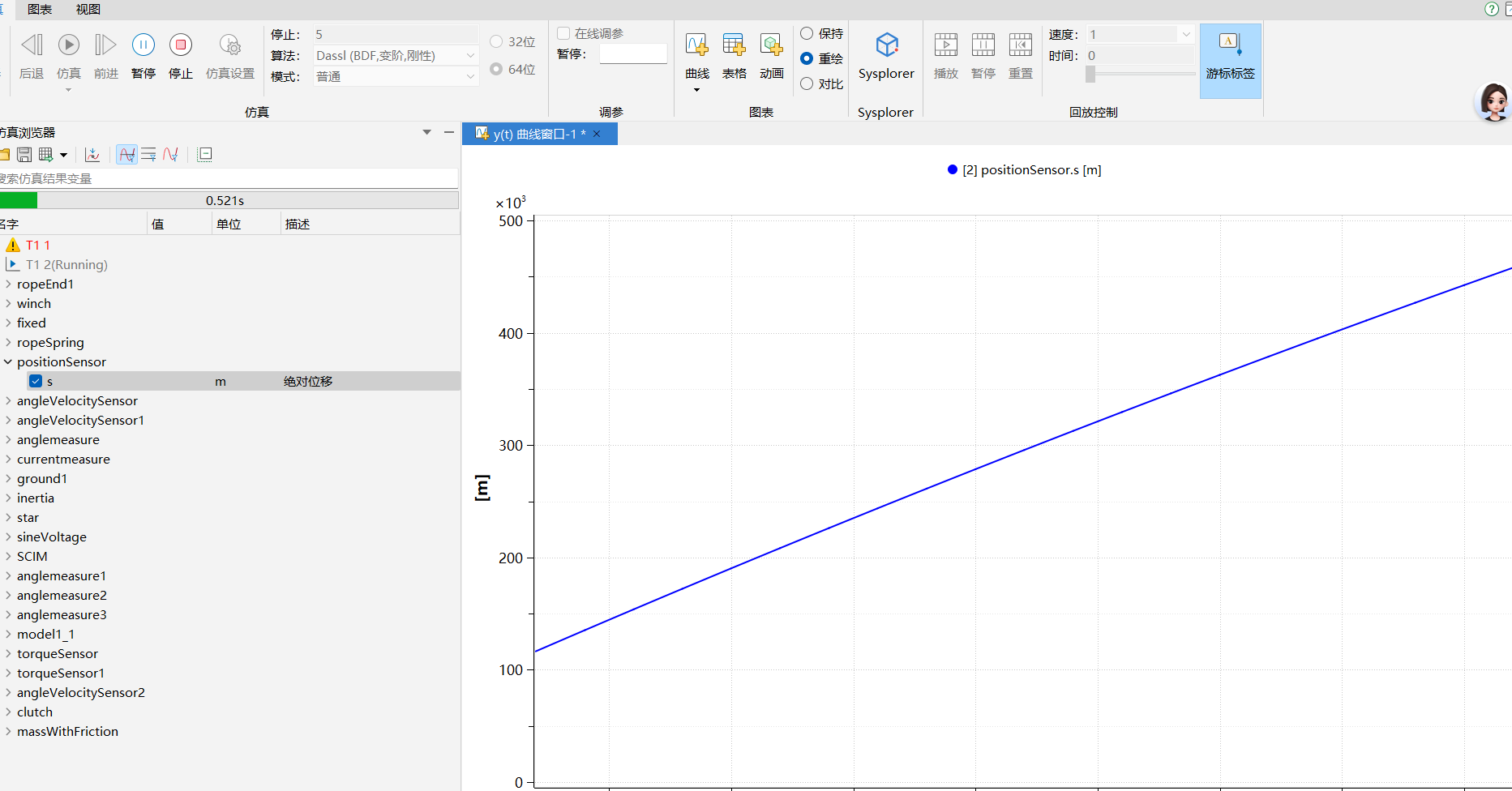This screenshot has width=1512, height=791.
Task: Open the 算法 Dassl algorithm dropdown
Action: pyautogui.click(x=396, y=55)
